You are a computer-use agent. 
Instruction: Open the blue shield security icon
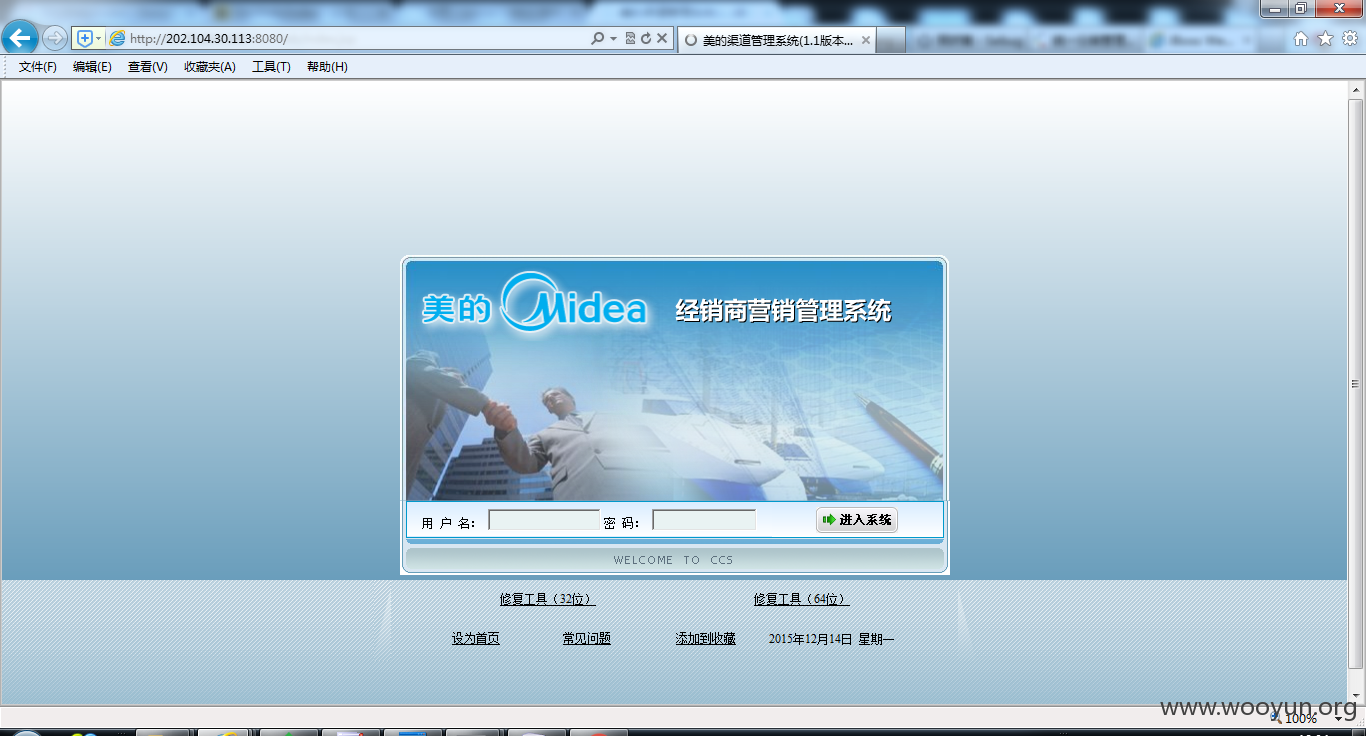coord(85,38)
